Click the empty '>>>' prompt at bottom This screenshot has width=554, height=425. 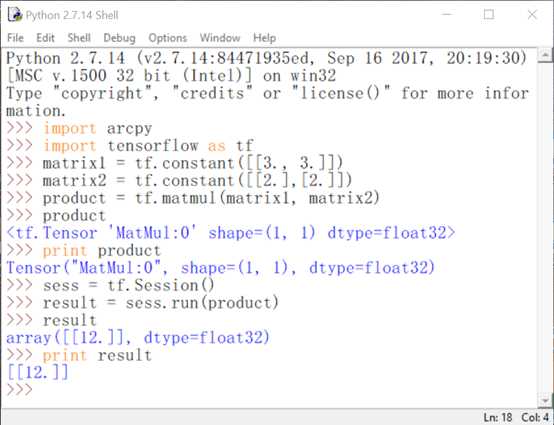[x=19, y=390]
